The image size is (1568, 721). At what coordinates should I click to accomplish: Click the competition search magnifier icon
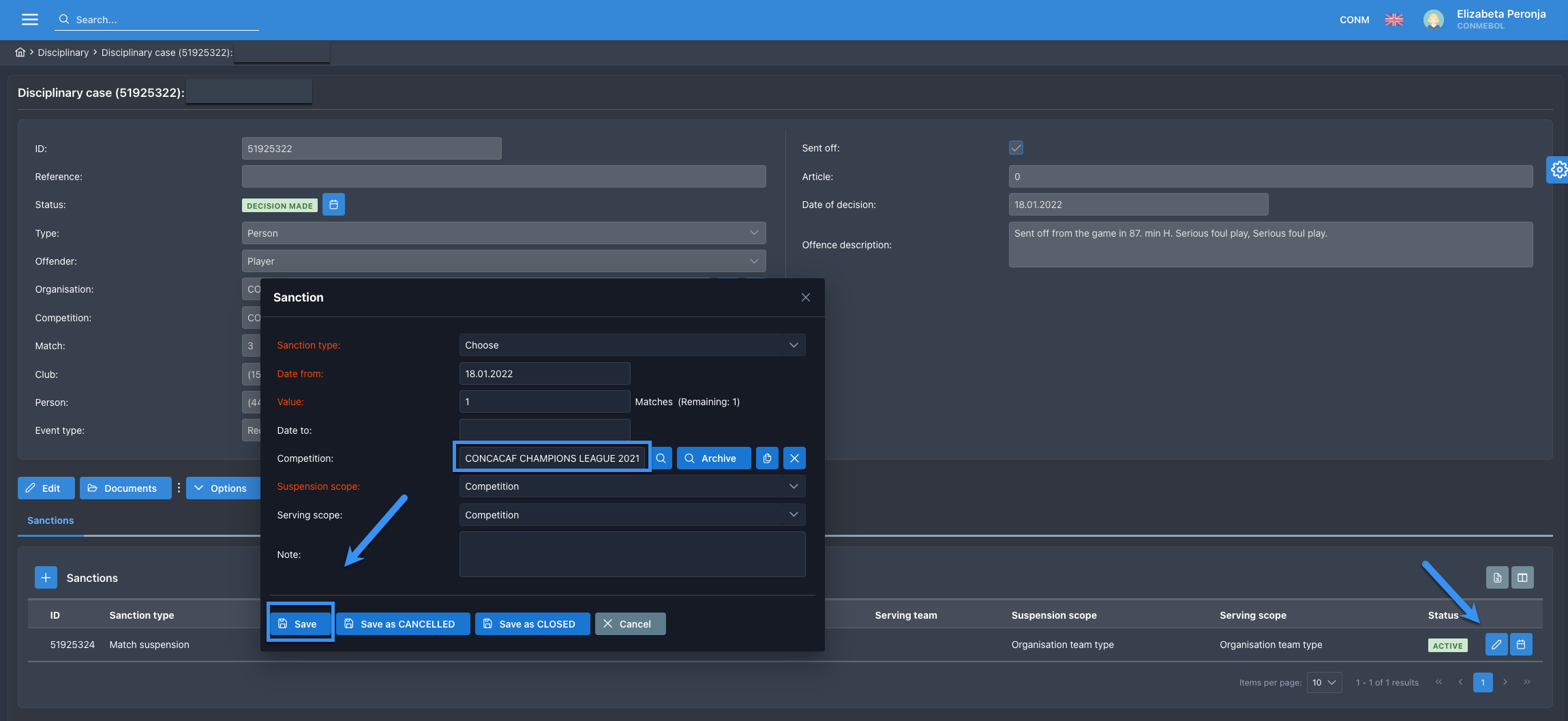pyautogui.click(x=661, y=458)
